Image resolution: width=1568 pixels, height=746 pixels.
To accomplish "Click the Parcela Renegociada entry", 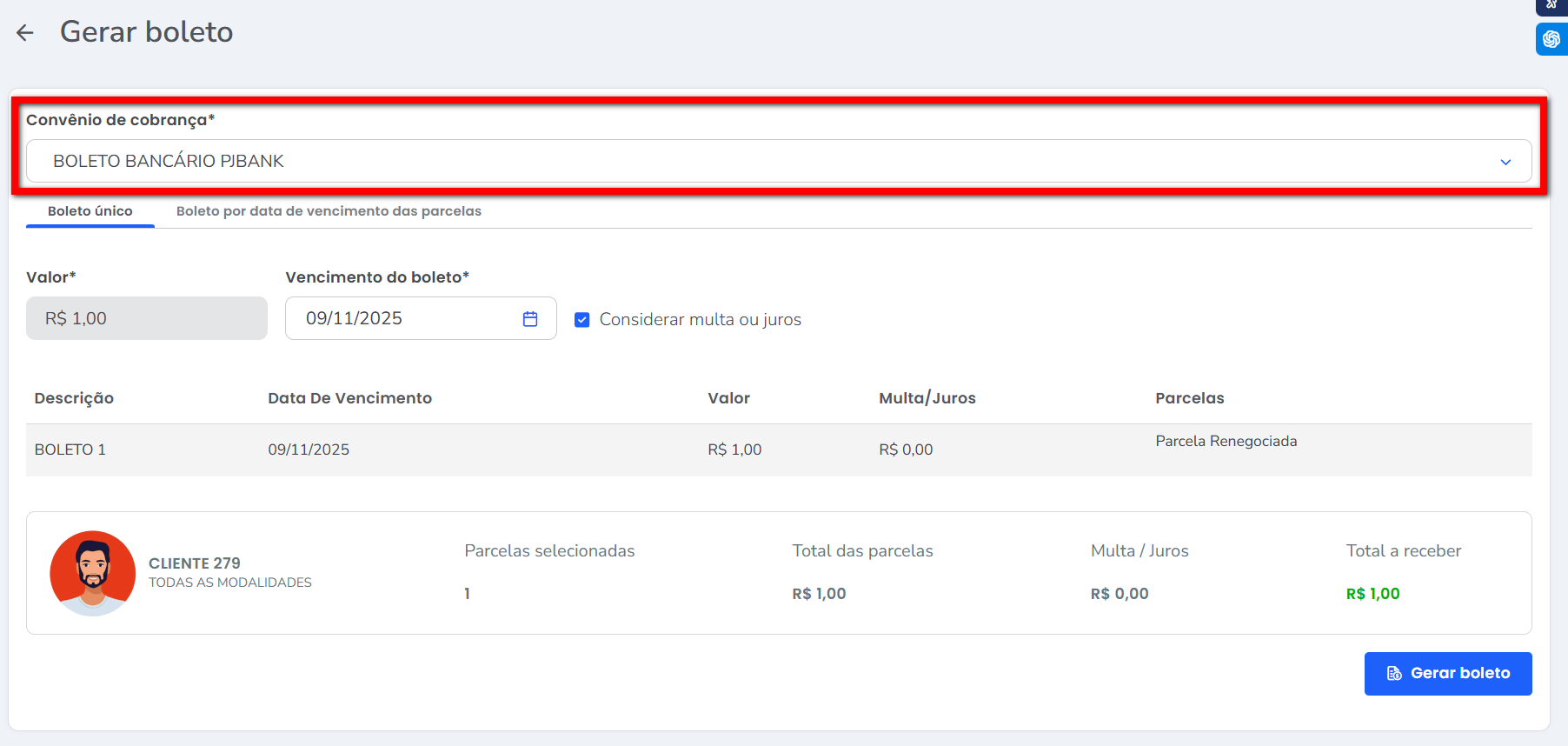I will click(x=1226, y=442).
